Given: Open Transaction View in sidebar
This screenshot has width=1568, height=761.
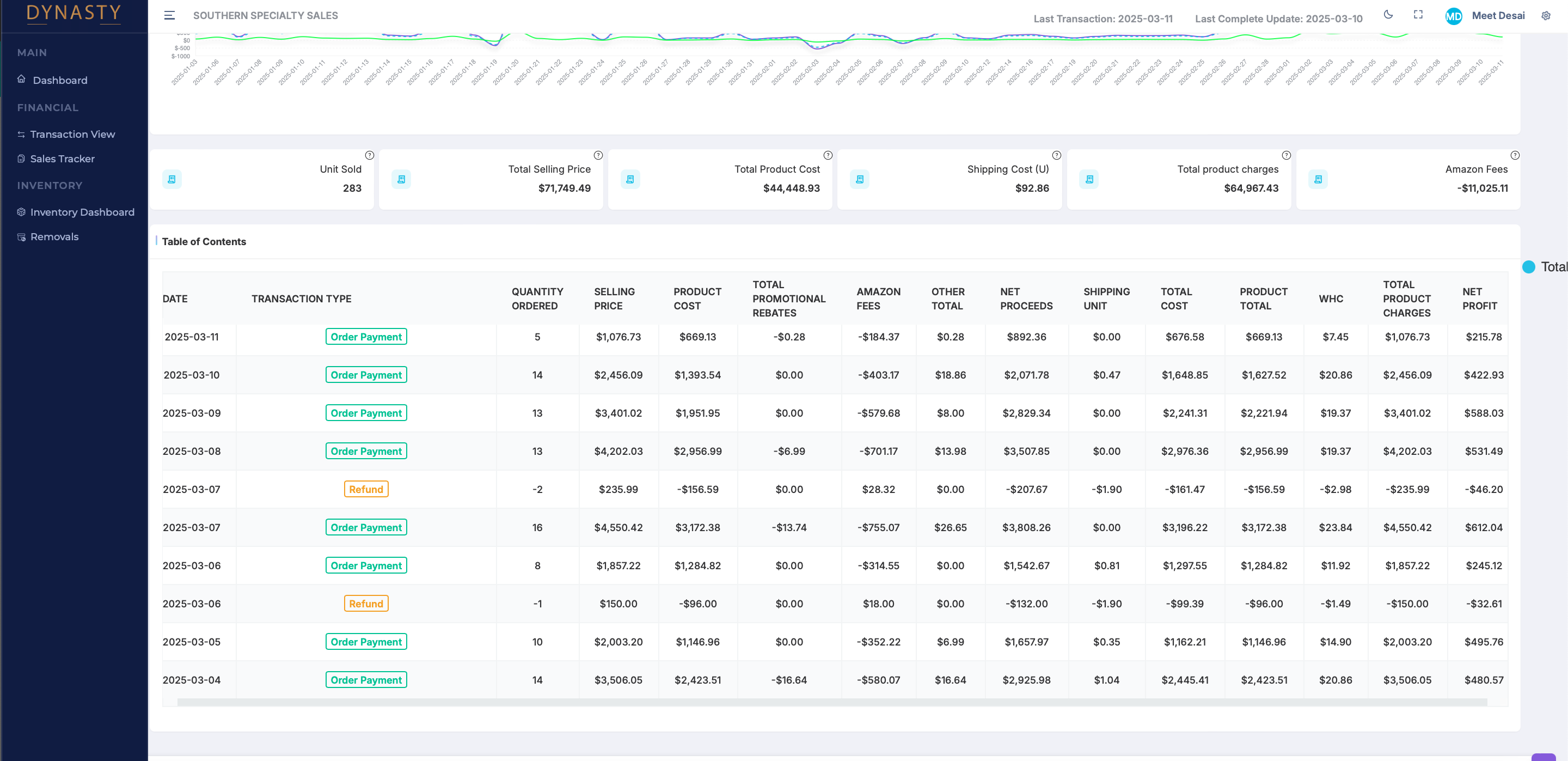Looking at the screenshot, I should 72,135.
